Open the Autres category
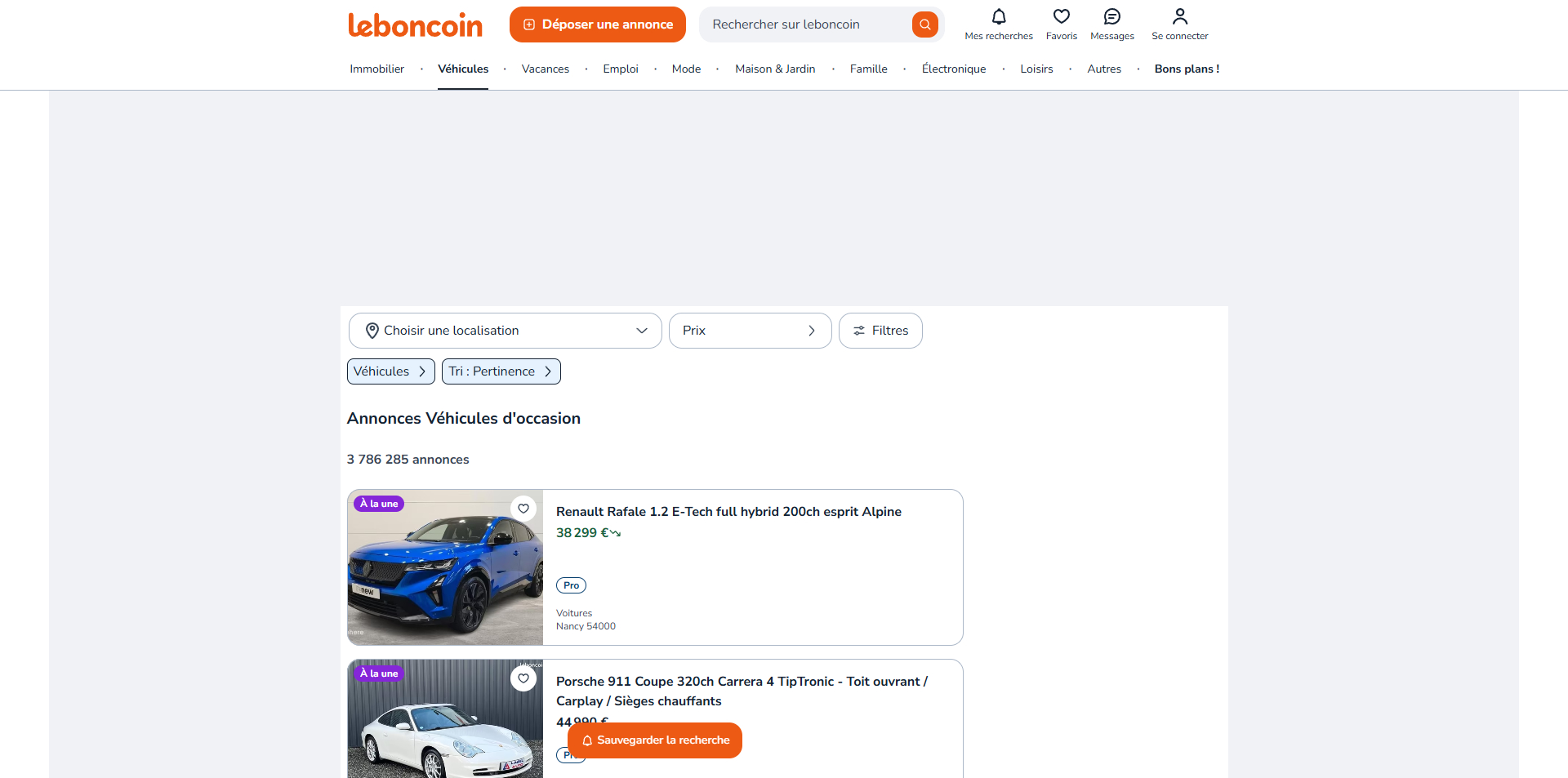1568x778 pixels. coord(1104,69)
